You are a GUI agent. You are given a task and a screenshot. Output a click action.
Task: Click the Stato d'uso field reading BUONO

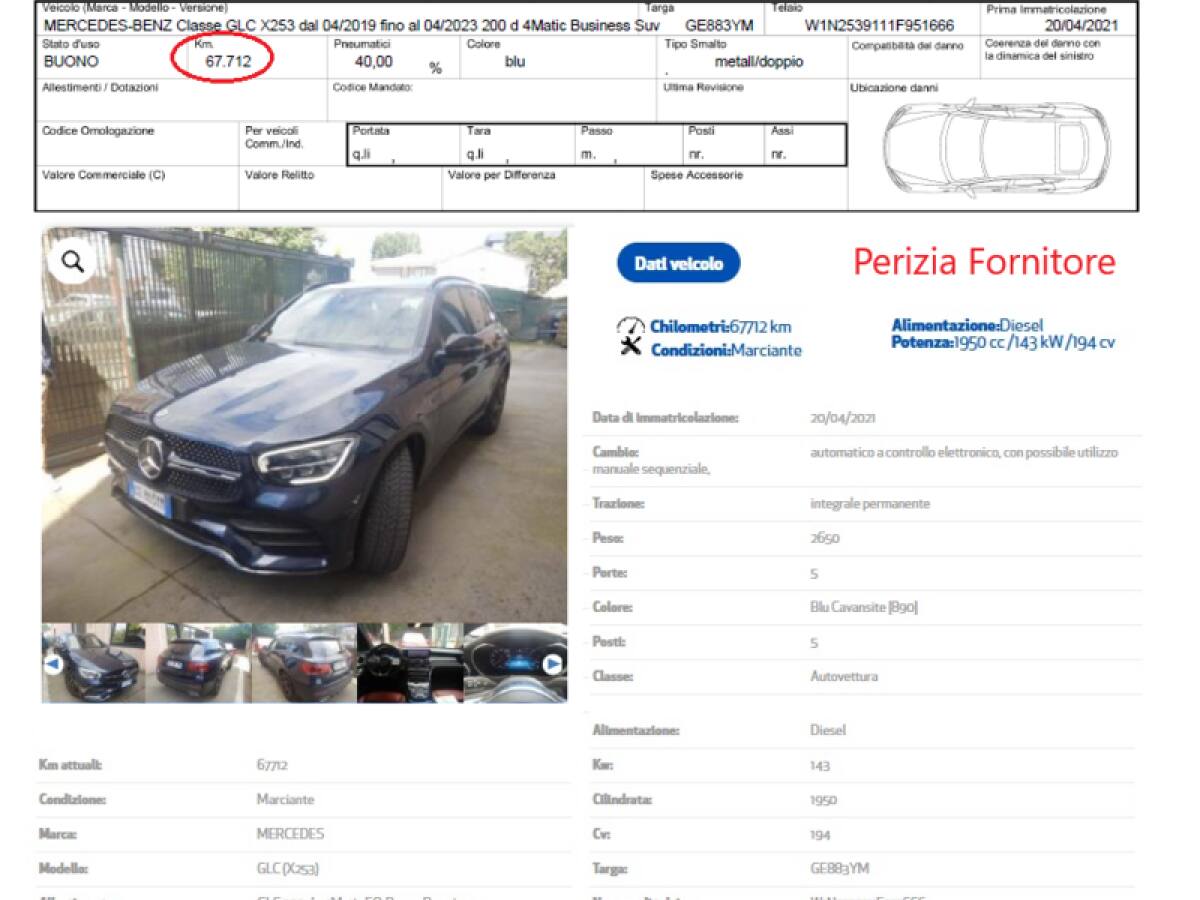pos(71,62)
